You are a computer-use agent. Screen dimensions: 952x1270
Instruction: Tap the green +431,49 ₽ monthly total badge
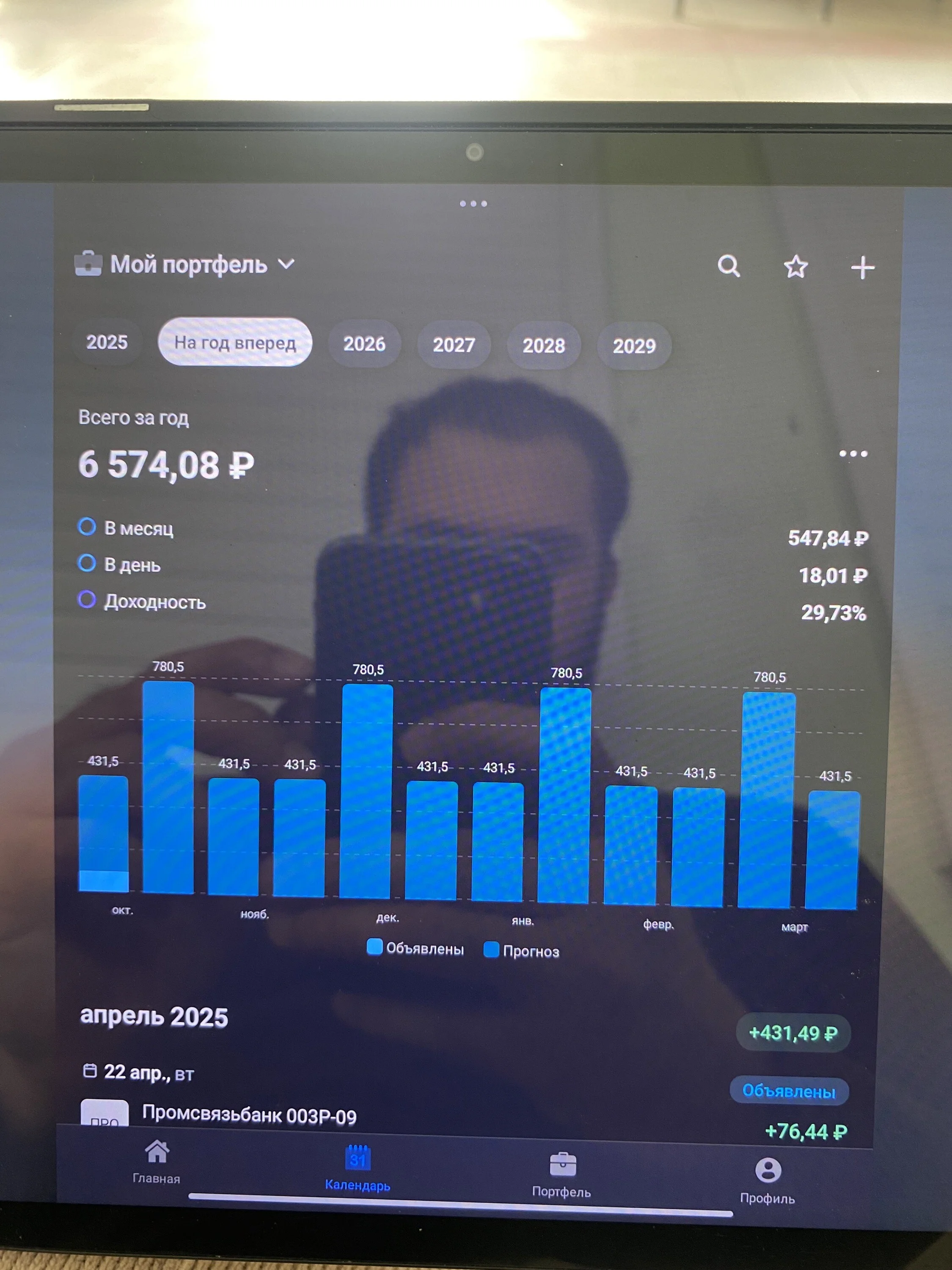(x=793, y=1033)
